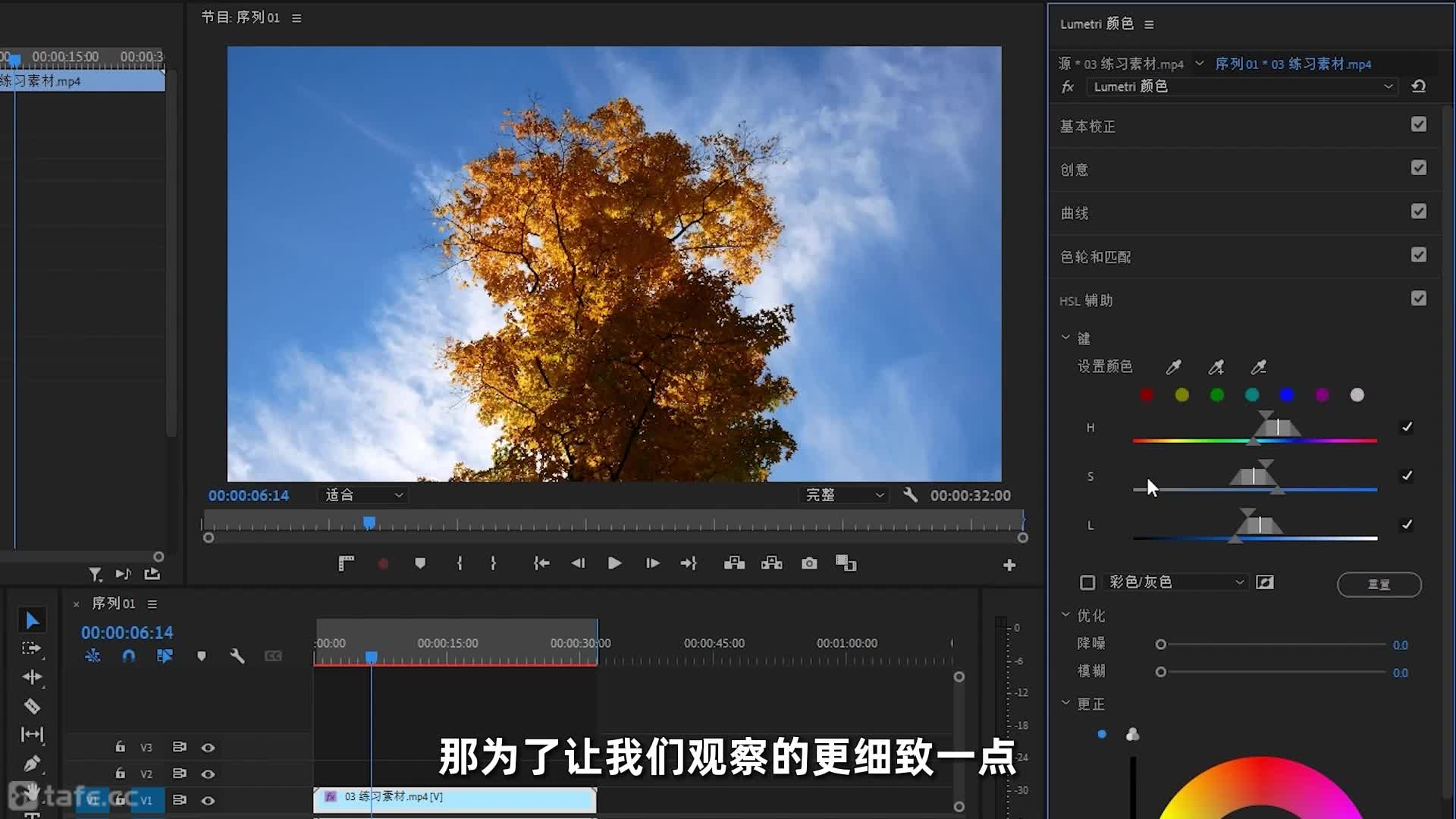
Task: Uncheck 曲线 section checkbox
Action: [x=1419, y=212]
